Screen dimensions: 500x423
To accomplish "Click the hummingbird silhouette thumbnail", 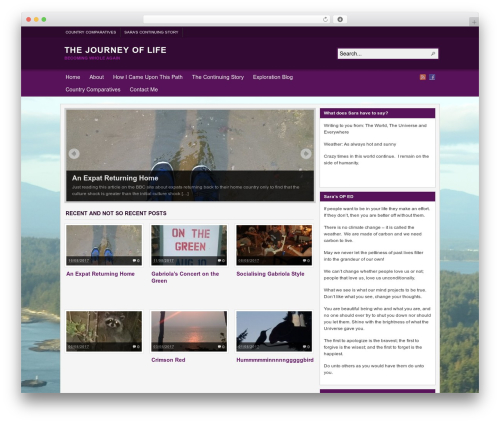I will (274, 331).
